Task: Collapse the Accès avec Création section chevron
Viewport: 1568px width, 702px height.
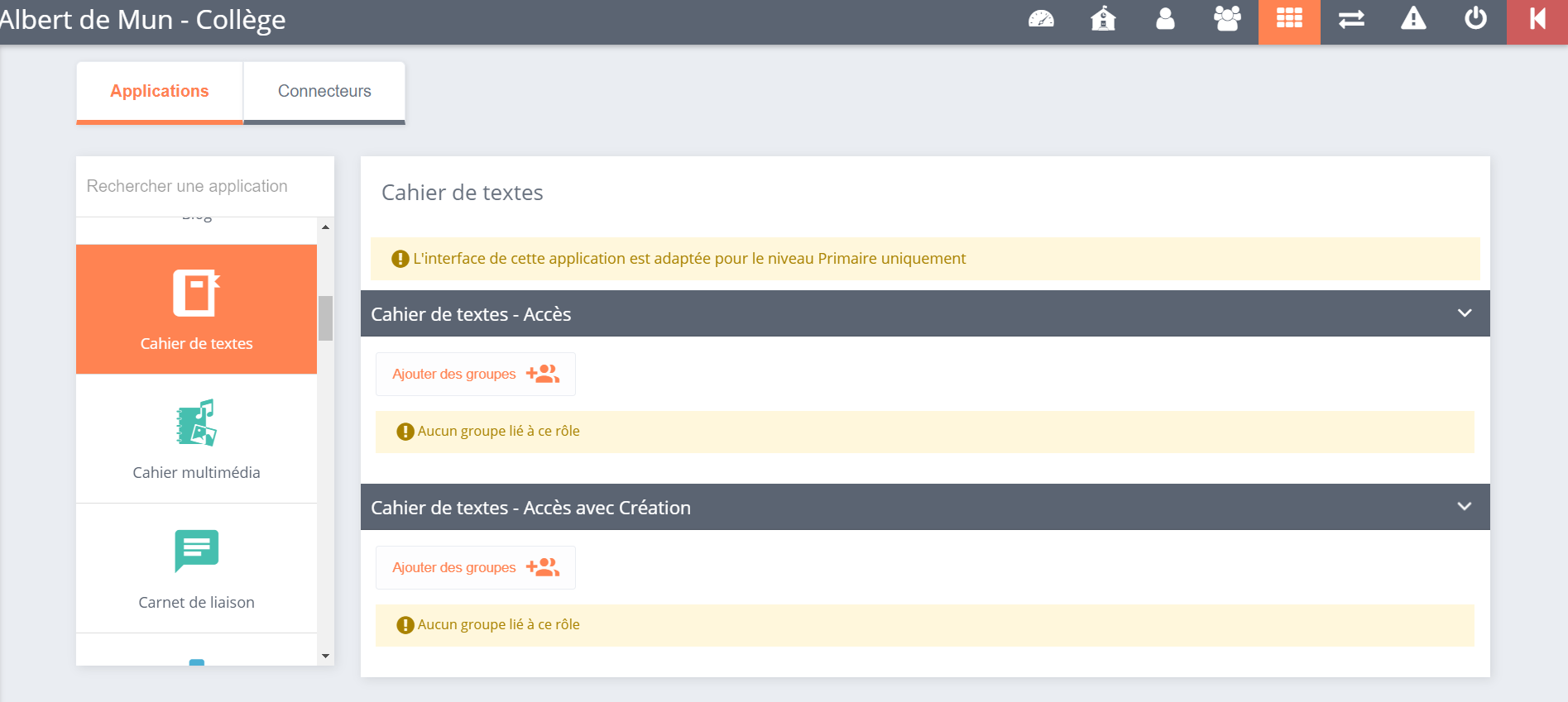Action: point(1465,507)
